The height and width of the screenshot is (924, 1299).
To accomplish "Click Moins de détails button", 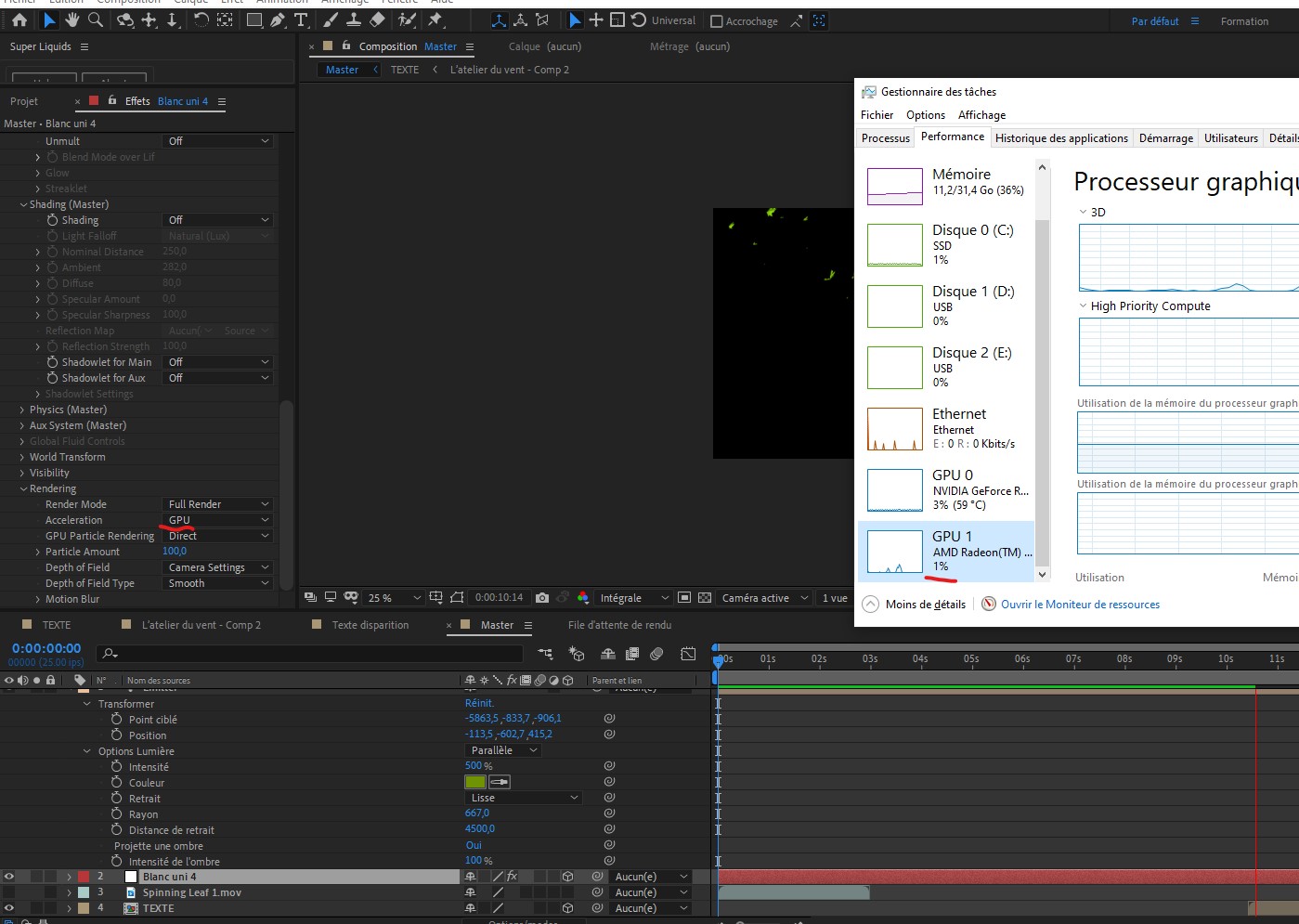I will (x=925, y=605).
